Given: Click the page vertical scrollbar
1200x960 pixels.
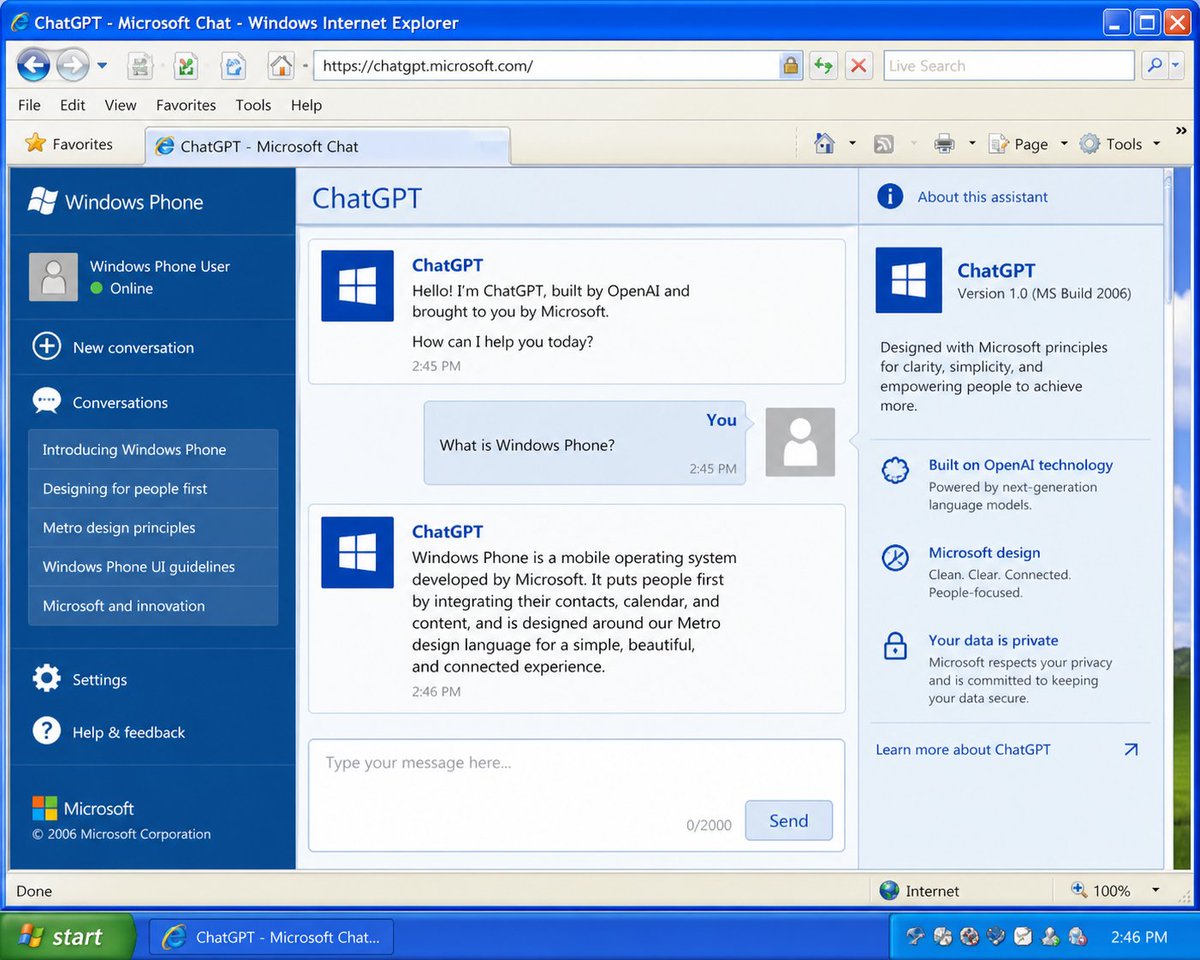Looking at the screenshot, I should [1169, 240].
